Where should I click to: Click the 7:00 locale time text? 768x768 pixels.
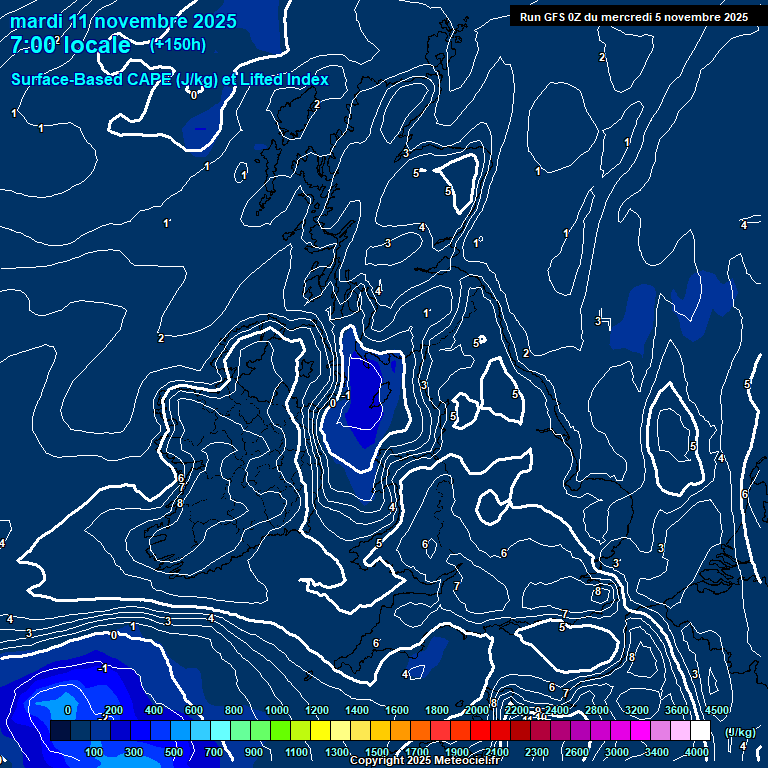coord(70,45)
